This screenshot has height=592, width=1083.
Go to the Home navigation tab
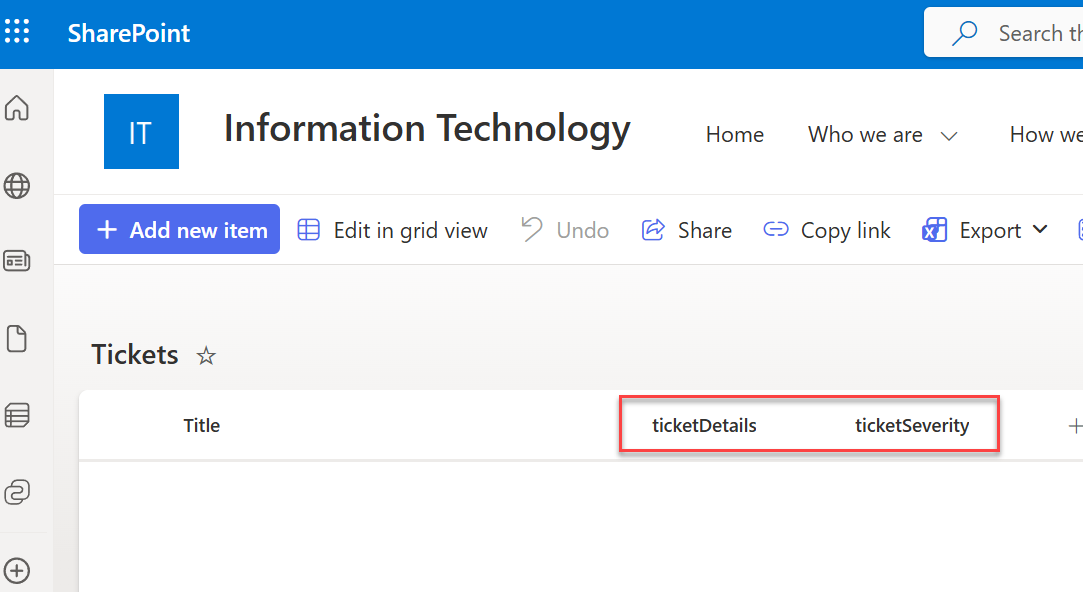click(734, 135)
